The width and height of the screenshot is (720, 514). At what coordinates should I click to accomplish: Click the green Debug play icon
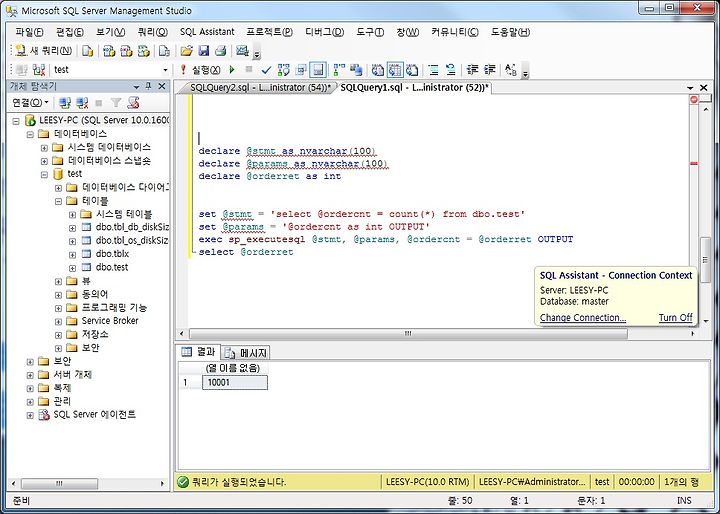[232, 70]
